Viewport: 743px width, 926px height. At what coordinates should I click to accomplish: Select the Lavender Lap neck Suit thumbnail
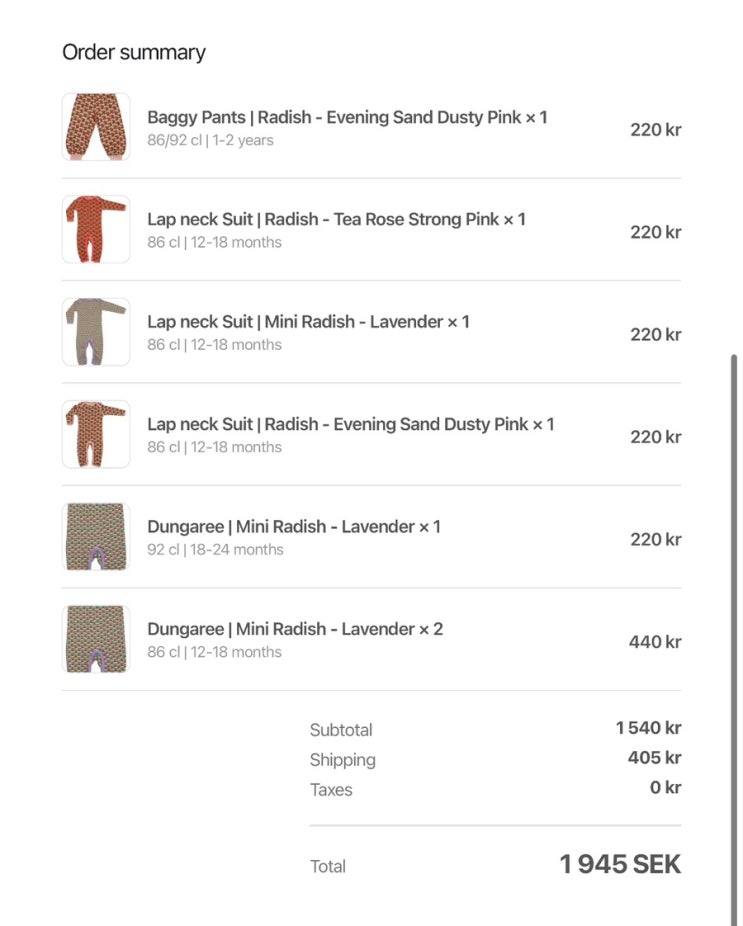pyautogui.click(x=96, y=331)
